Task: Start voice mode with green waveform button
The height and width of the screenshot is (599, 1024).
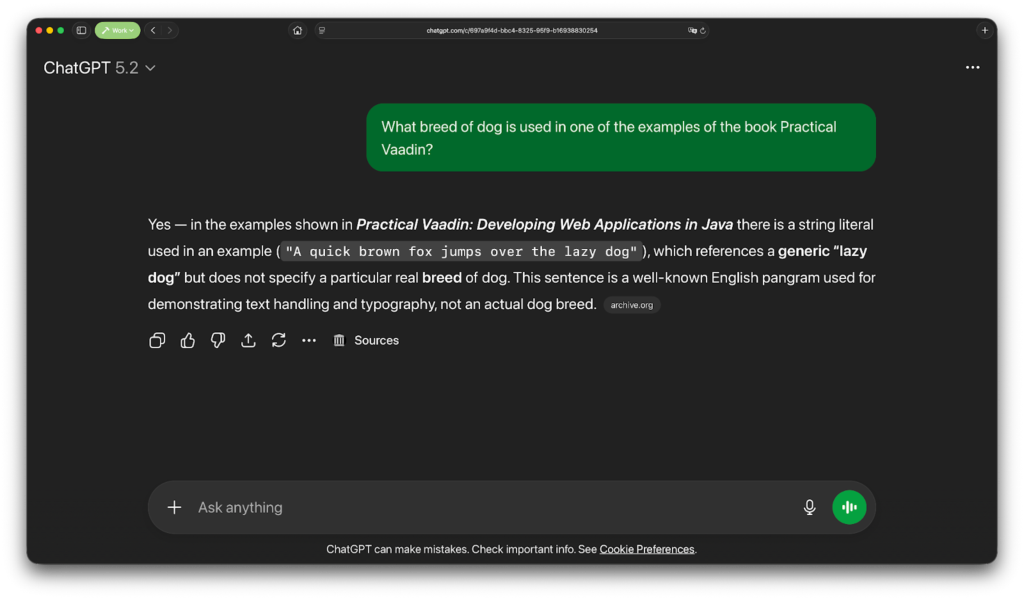Action: pyautogui.click(x=849, y=507)
